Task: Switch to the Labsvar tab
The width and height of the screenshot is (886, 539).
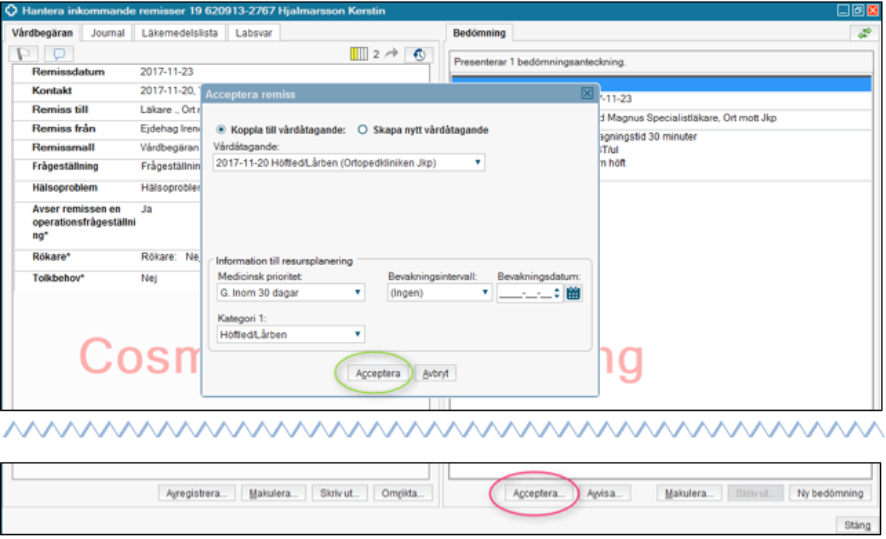Action: click(255, 33)
